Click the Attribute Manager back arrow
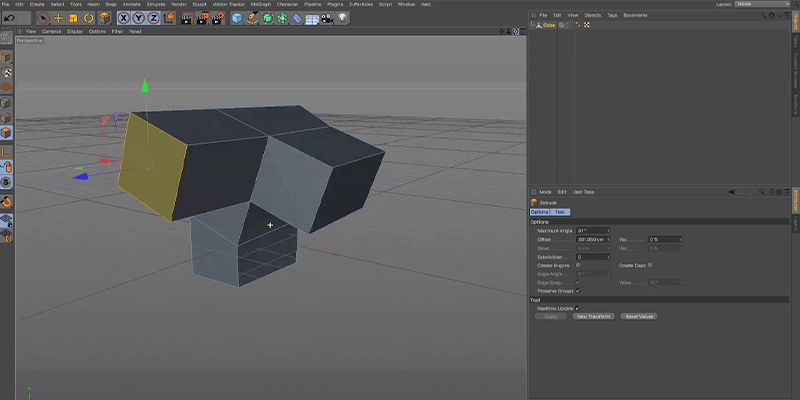 (x=732, y=192)
